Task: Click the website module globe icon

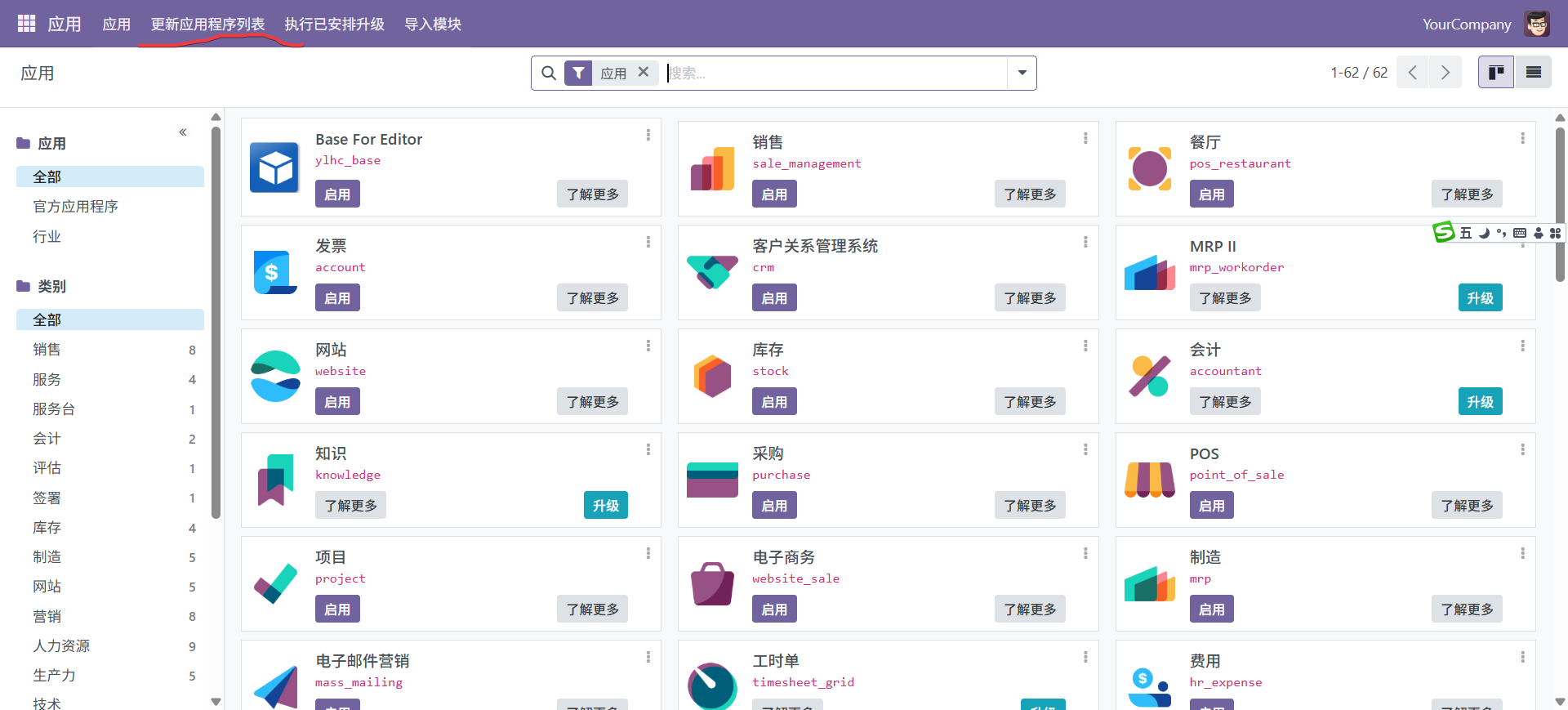Action: click(275, 376)
